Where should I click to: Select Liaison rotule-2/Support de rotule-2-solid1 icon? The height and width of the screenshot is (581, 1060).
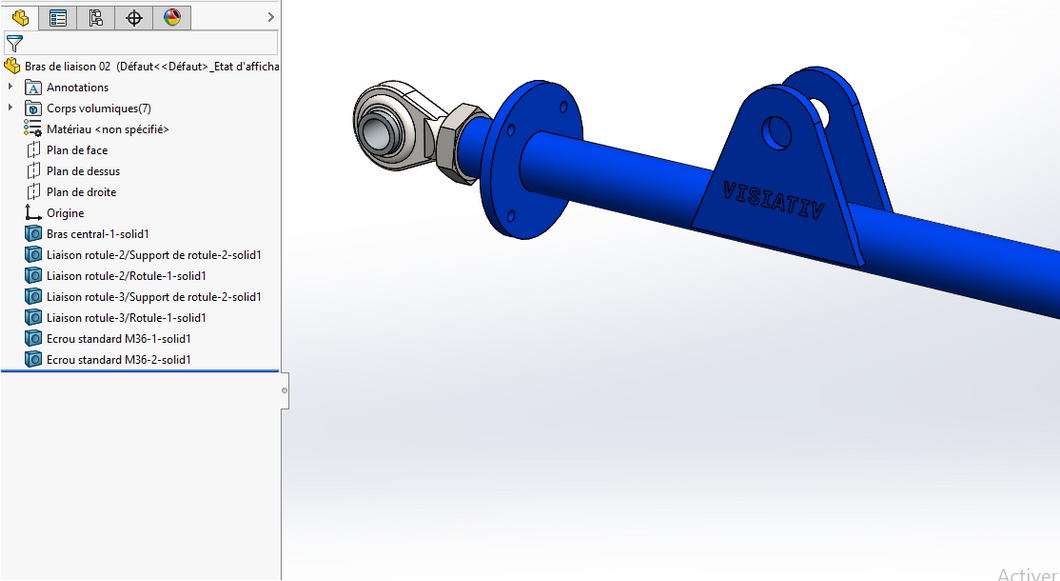pos(33,255)
